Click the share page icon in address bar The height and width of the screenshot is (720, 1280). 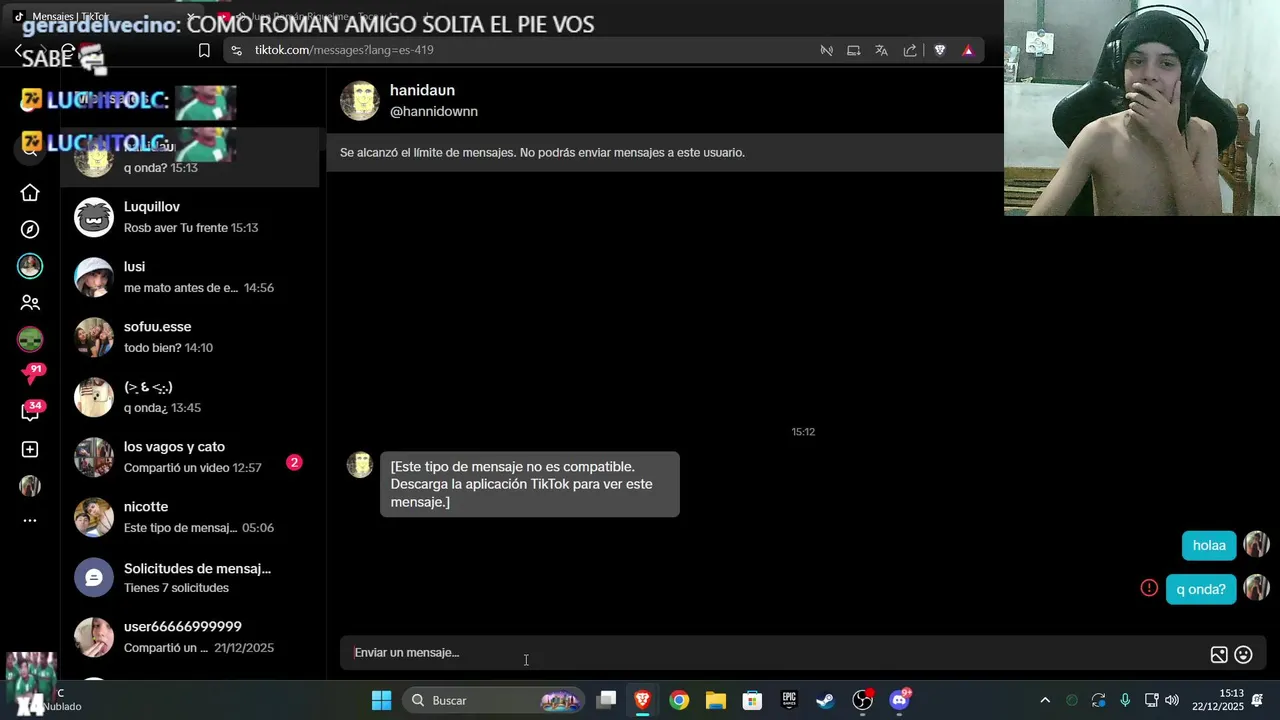pyautogui.click(x=910, y=50)
